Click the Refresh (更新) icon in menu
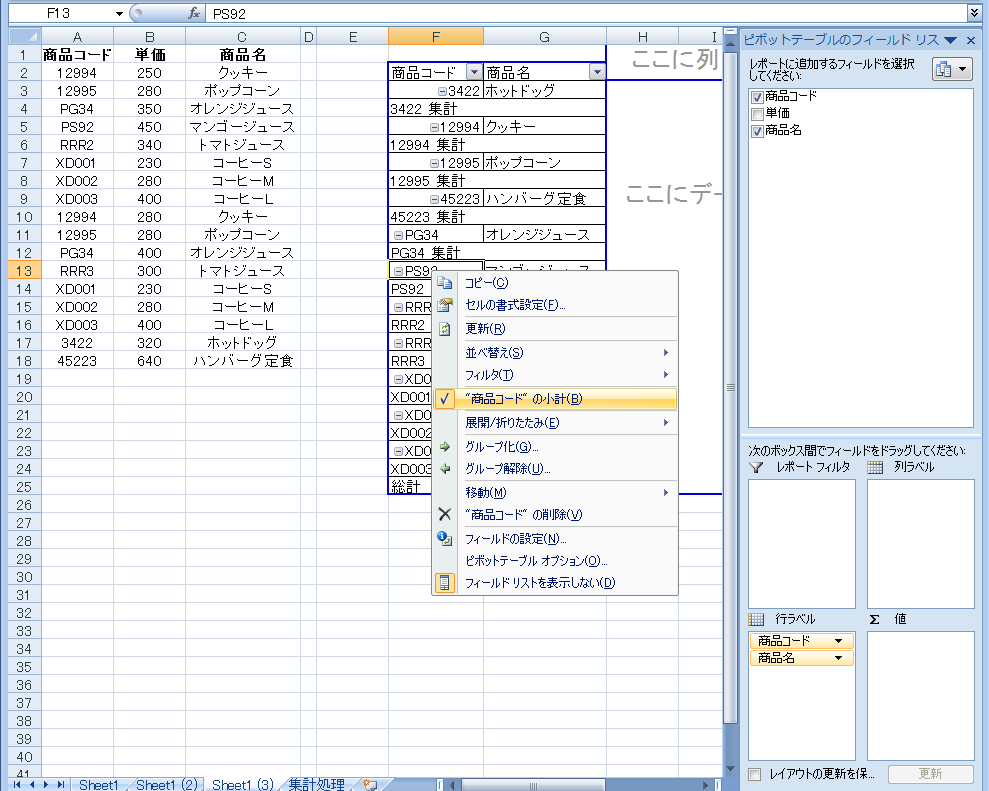Image resolution: width=989 pixels, height=791 pixels. click(x=446, y=329)
